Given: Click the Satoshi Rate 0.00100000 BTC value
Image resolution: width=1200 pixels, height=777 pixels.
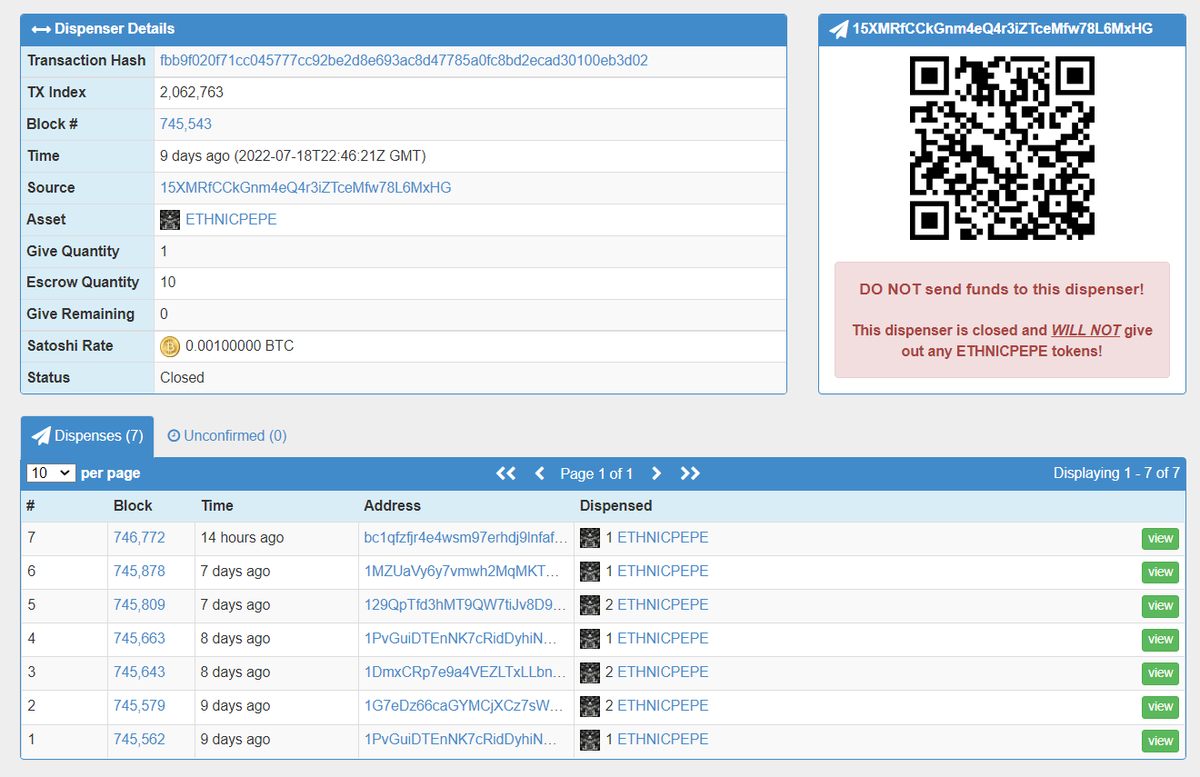Looking at the screenshot, I should click(240, 346).
